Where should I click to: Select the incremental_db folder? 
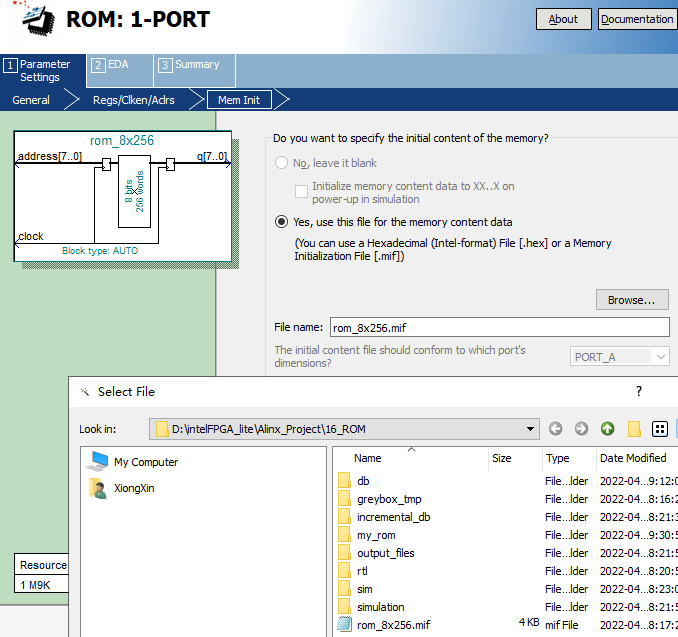393,517
